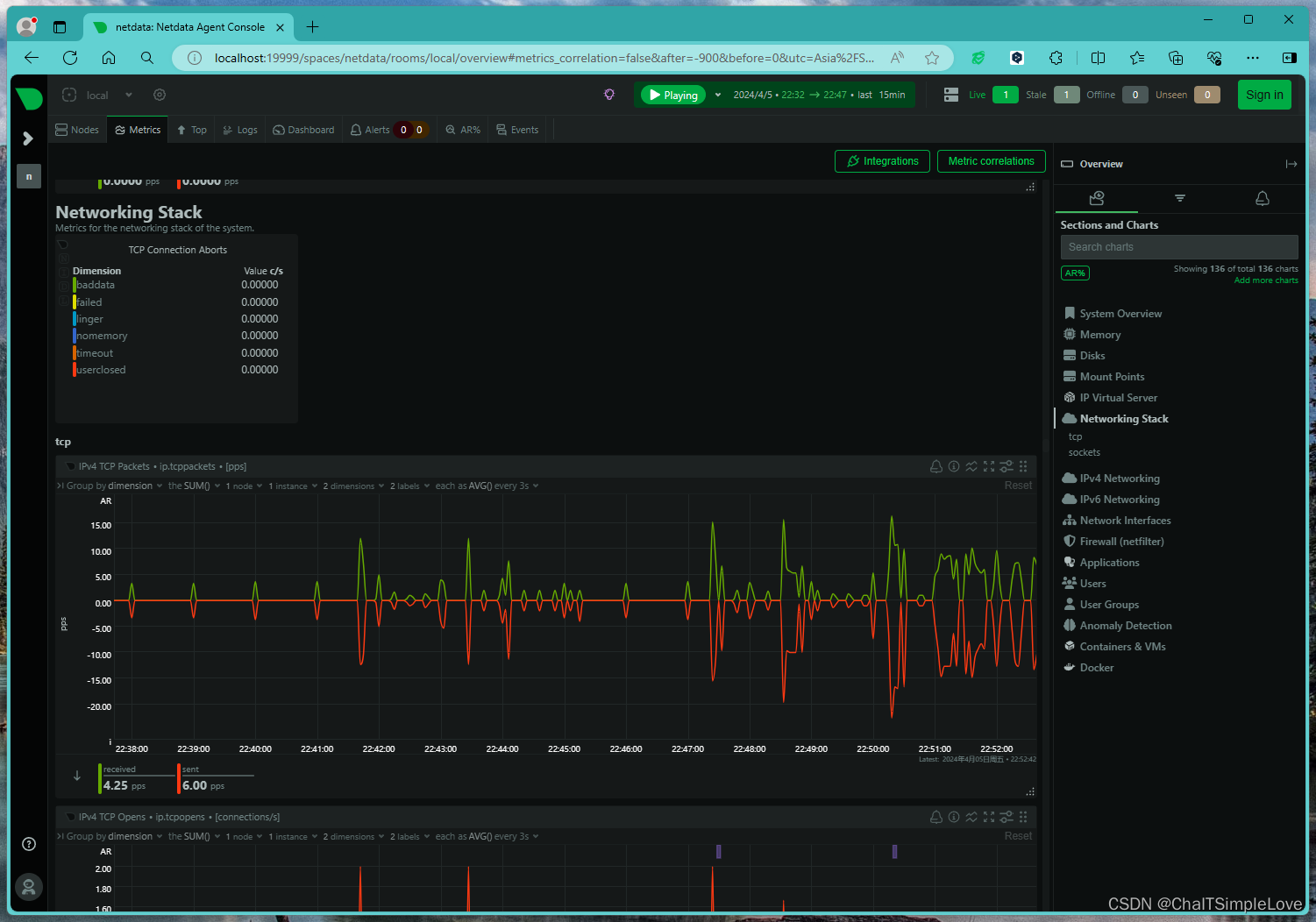
Task: Select the filter tab icon in Overview panel
Action: tap(1180, 199)
